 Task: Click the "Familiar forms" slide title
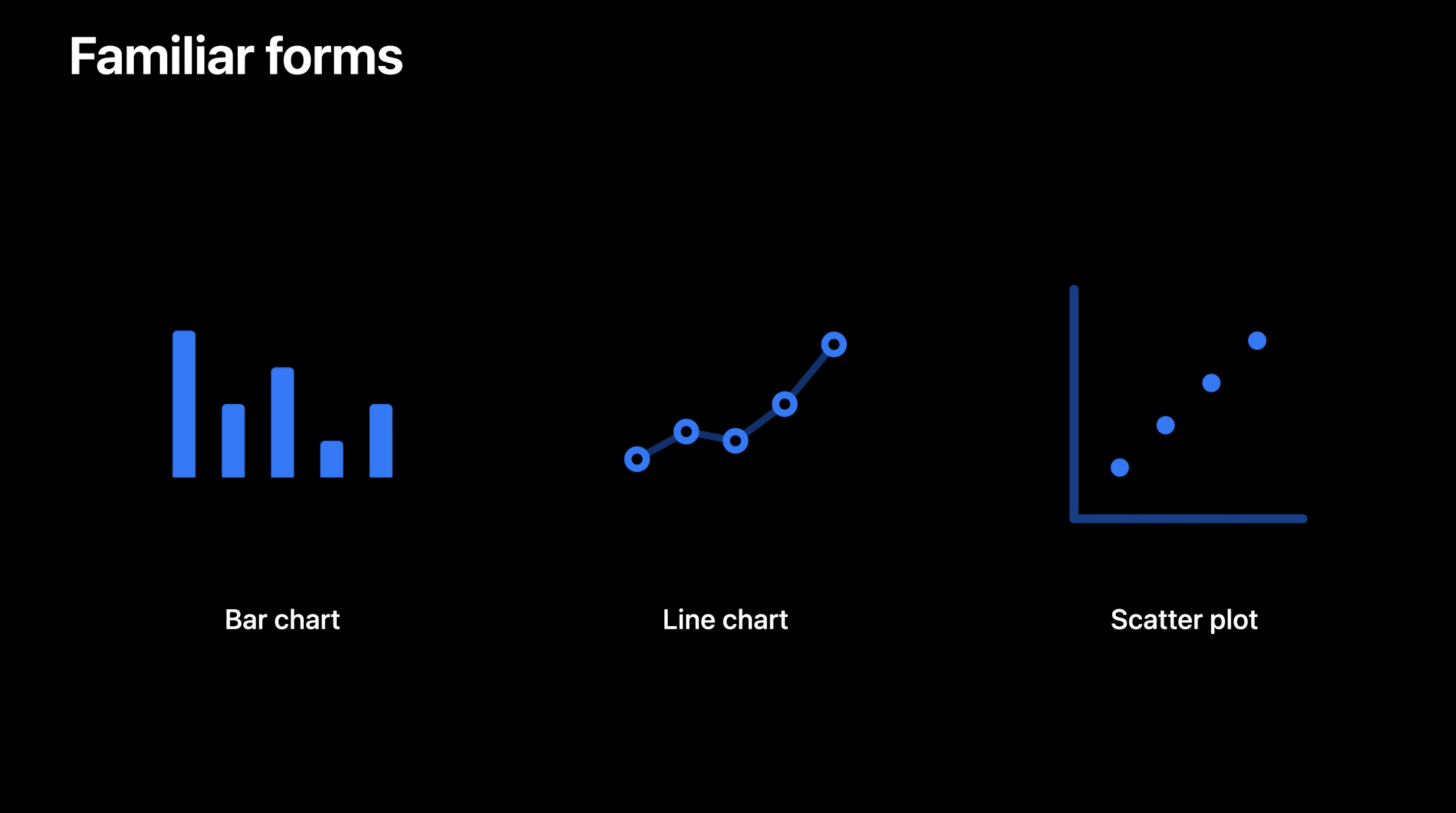point(236,56)
